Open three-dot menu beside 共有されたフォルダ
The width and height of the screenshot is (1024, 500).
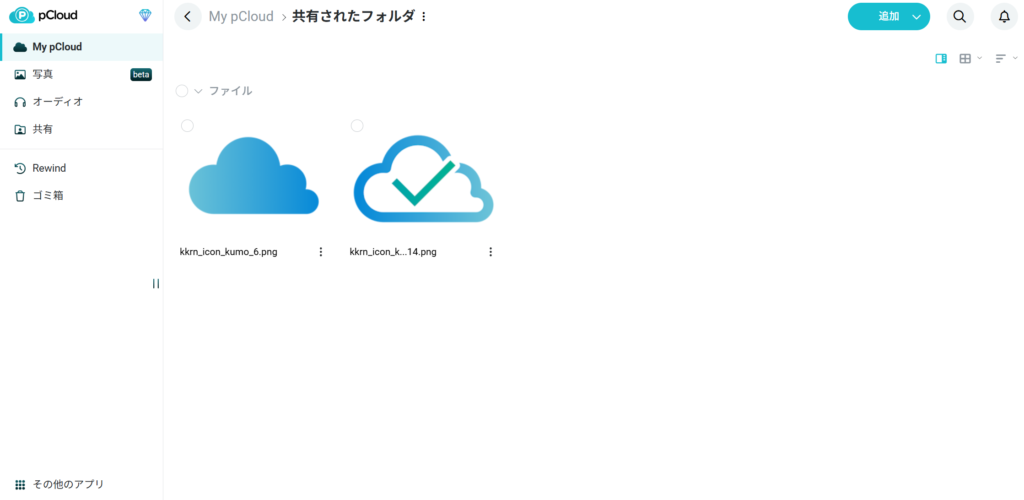click(x=424, y=17)
